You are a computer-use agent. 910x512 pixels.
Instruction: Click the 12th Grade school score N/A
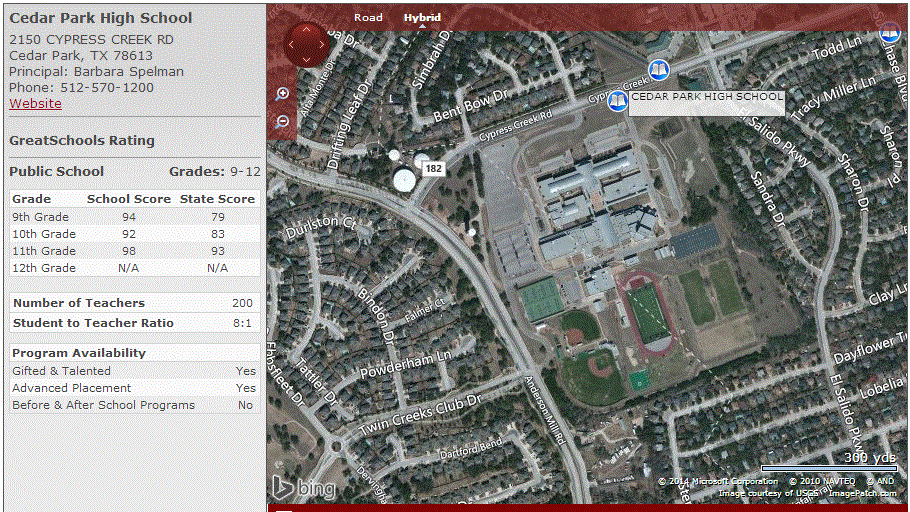(129, 268)
